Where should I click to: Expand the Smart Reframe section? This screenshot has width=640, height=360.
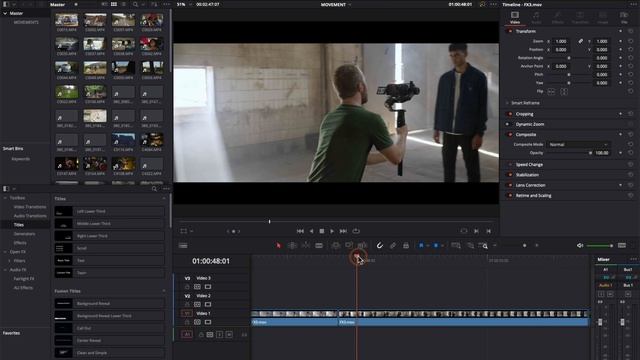(x=507, y=103)
